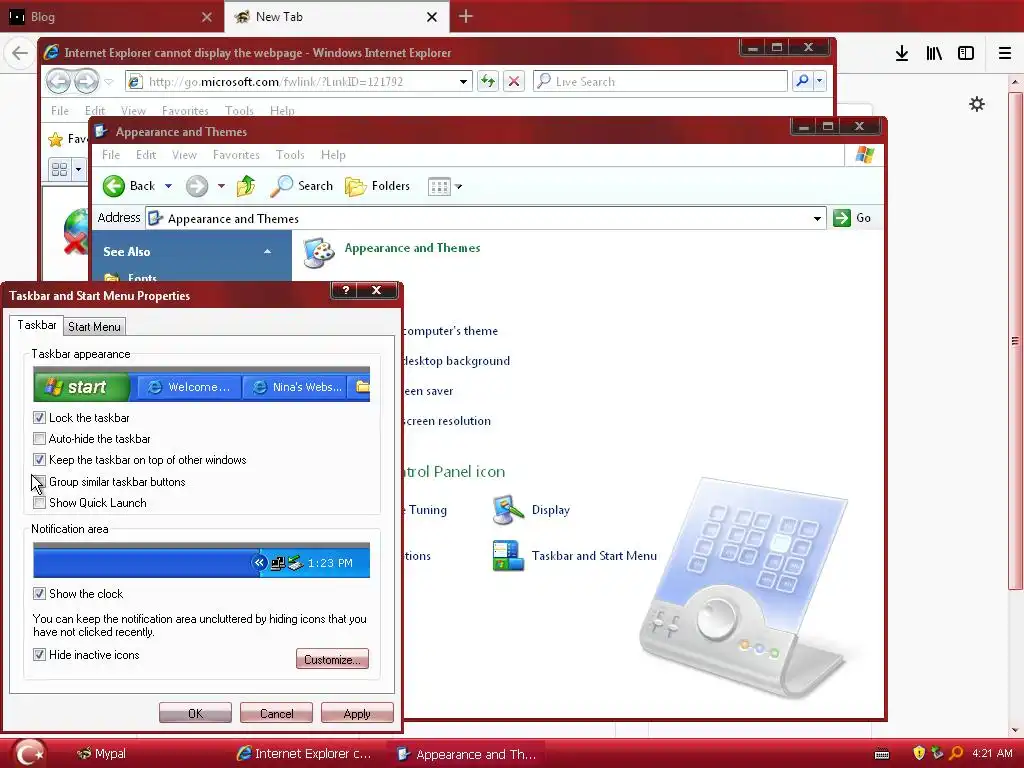This screenshot has width=1024, height=768.
Task: Click the green Go arrow button
Action: point(842,217)
